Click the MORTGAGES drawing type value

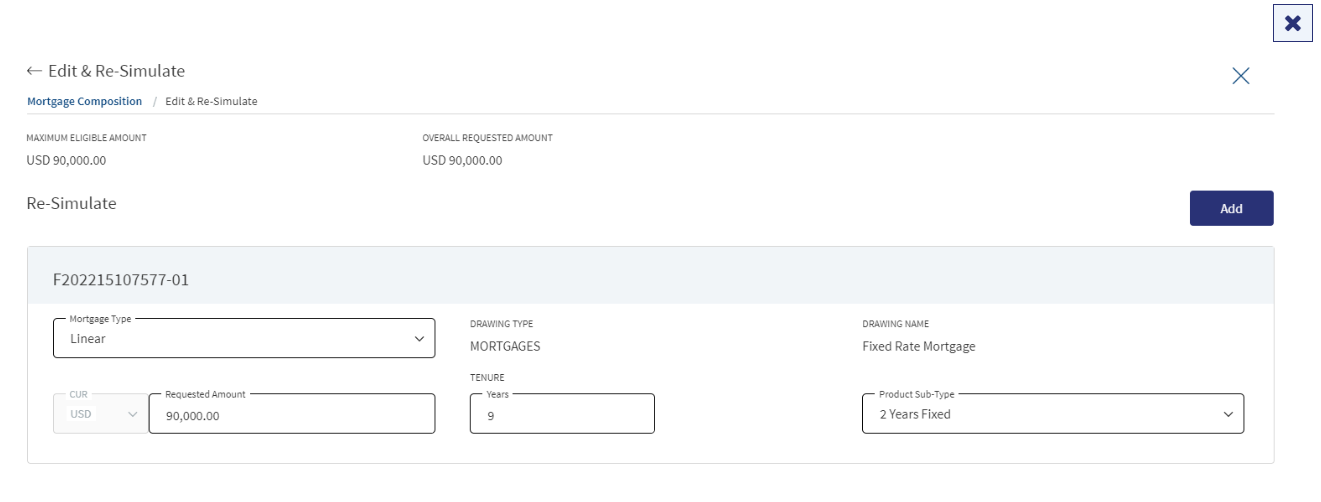(x=505, y=347)
